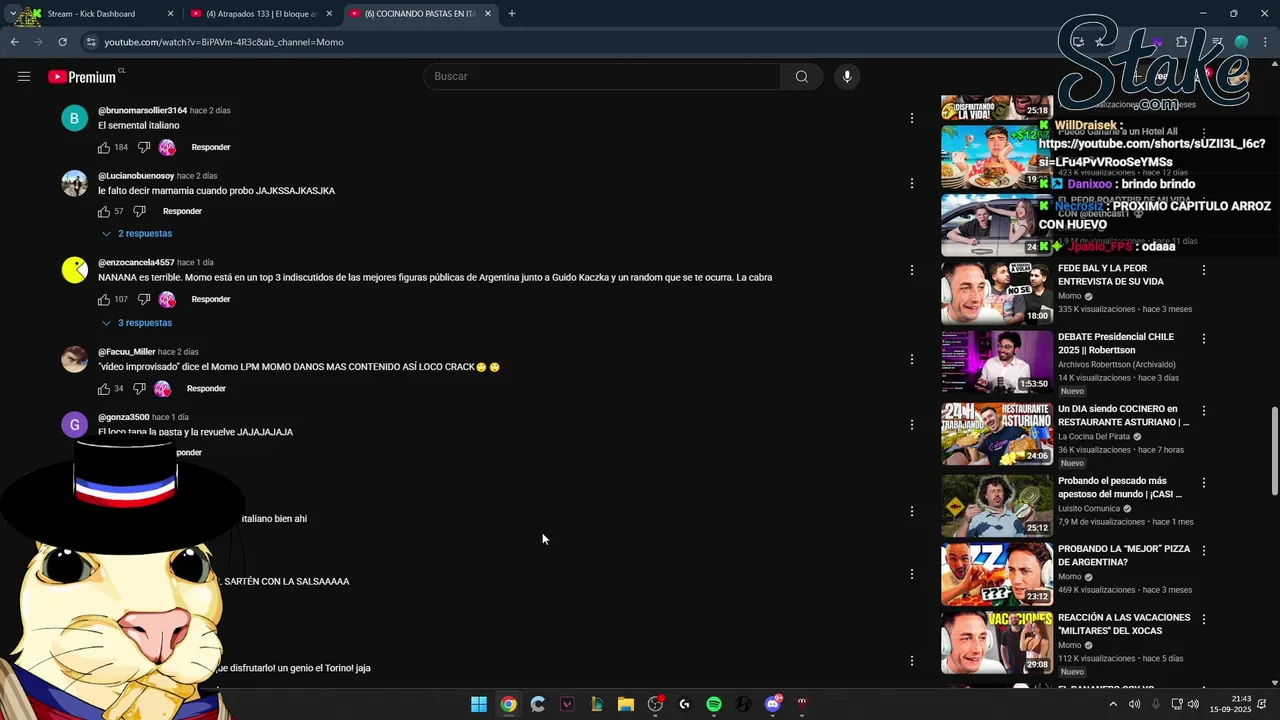Open Google Chrome taskbar icon
1280x720 pixels.
(508, 704)
